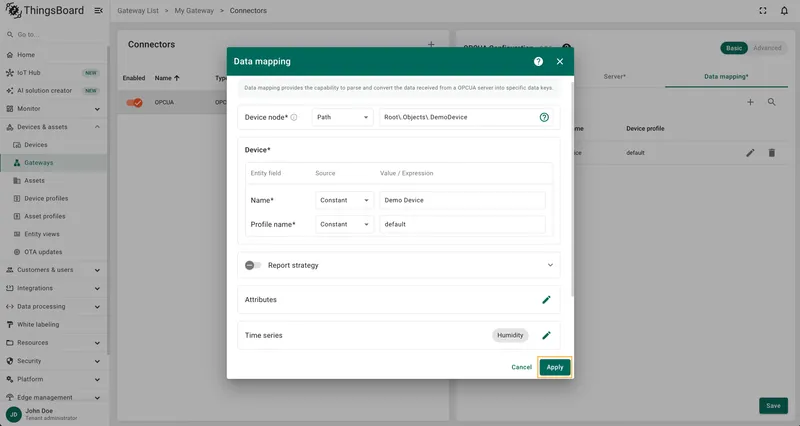Open John Doe user profile avatar
Screen dimensions: 800x426
click(14, 414)
